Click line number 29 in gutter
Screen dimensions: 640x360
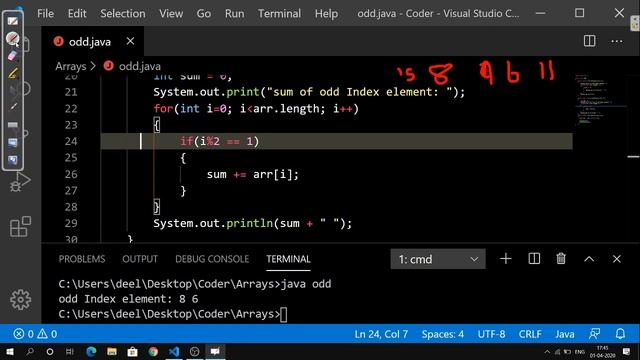[71, 223]
